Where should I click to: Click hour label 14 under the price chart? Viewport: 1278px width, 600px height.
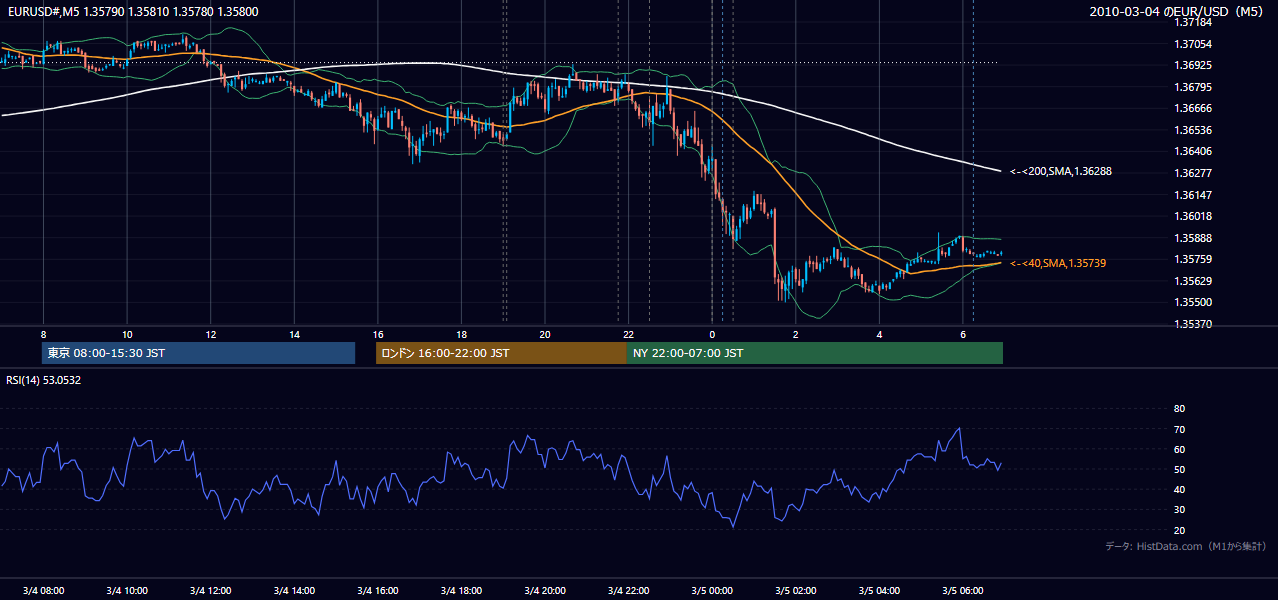click(294, 334)
